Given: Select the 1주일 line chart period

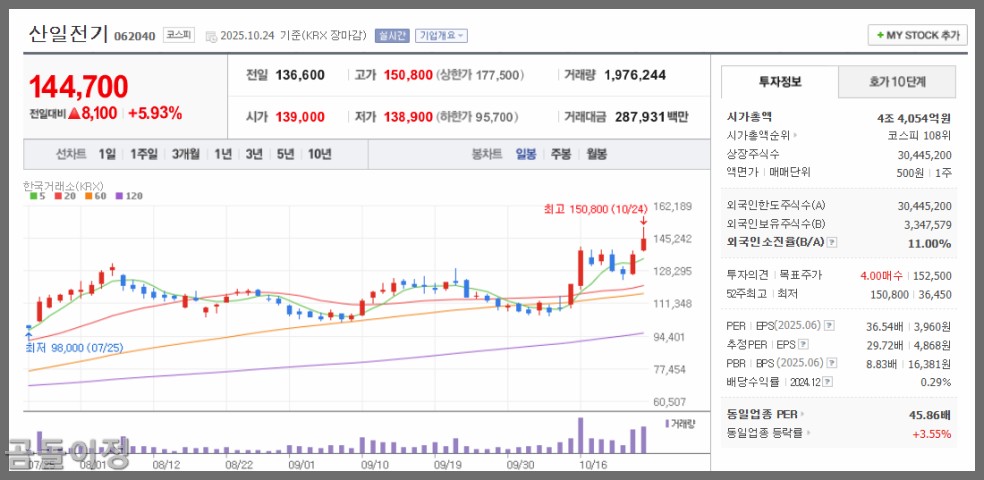Looking at the screenshot, I should coord(144,154).
